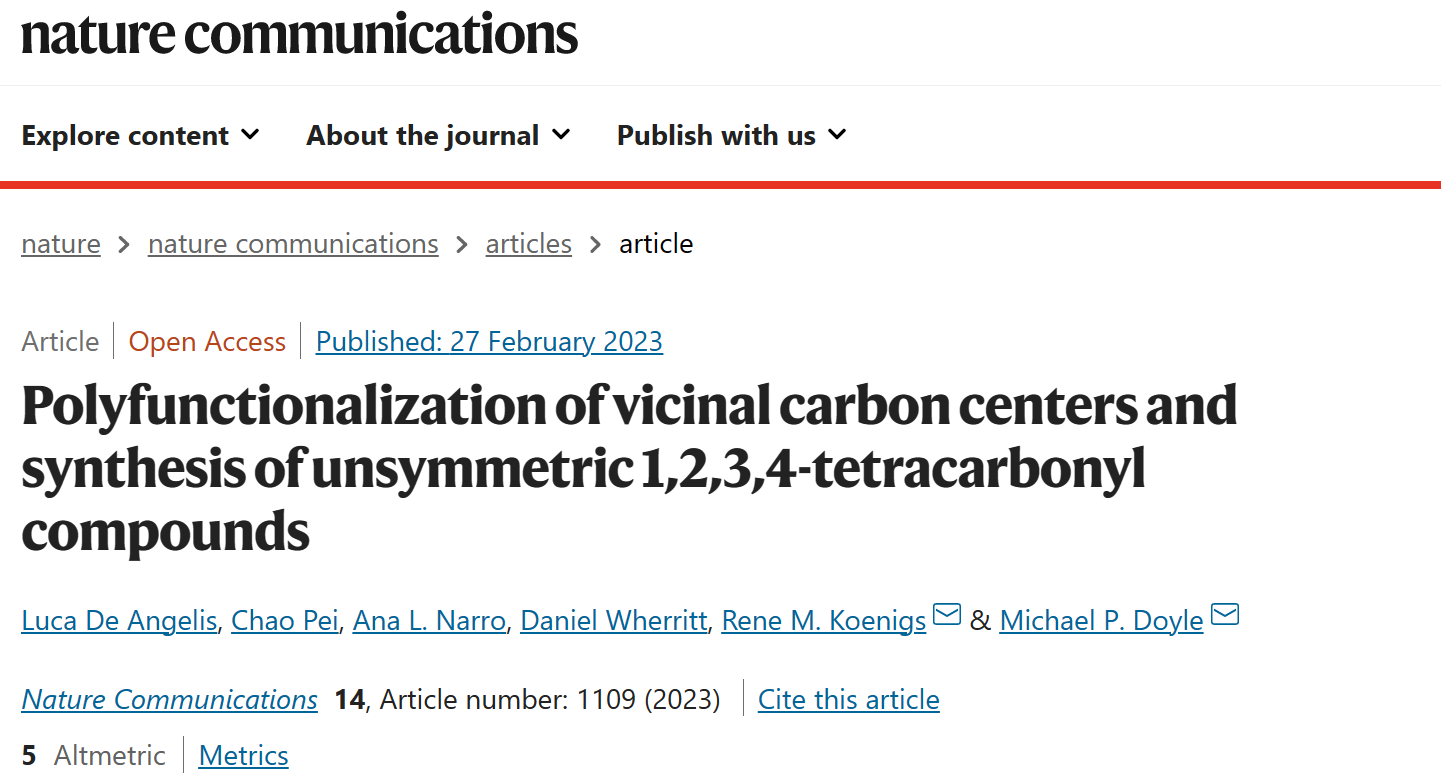Open author Luca De Angelis

coord(119,621)
